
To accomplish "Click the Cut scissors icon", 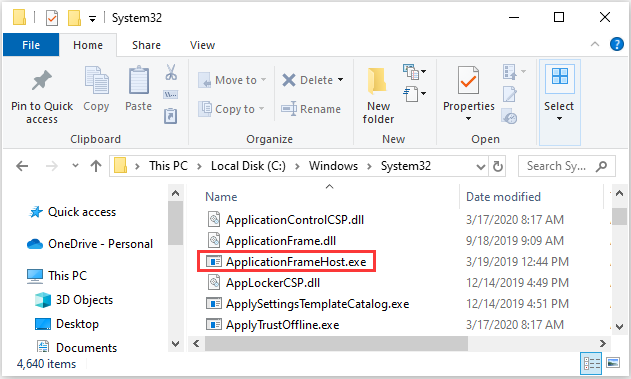I will pyautogui.click(x=171, y=72).
